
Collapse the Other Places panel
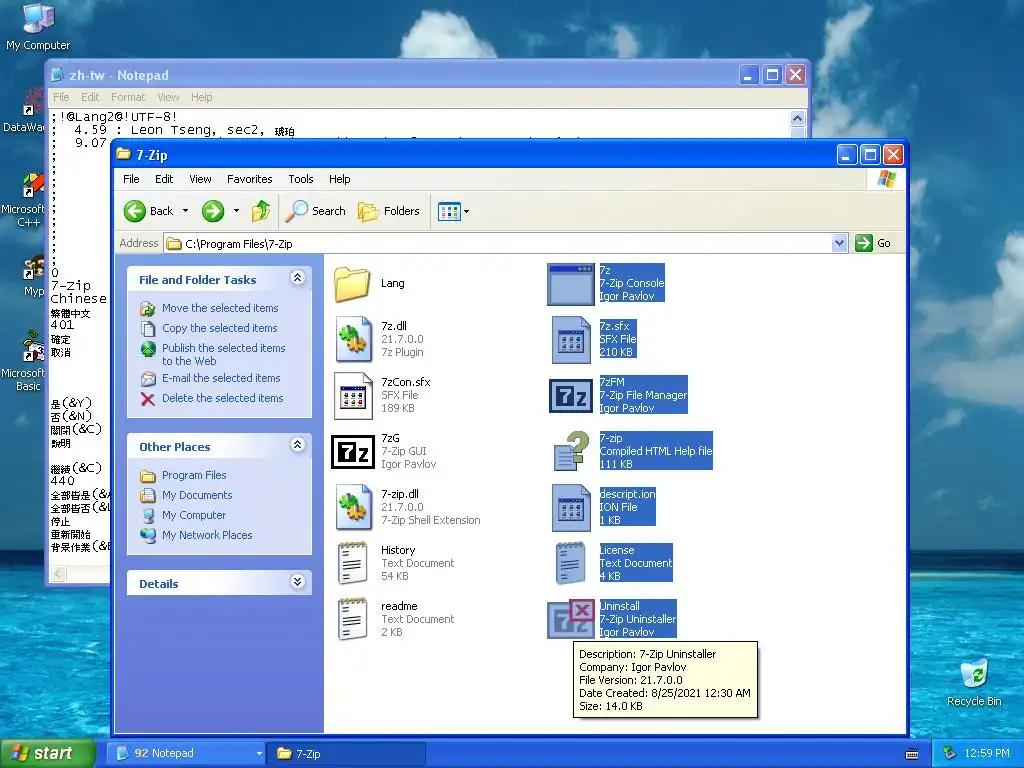coord(297,446)
